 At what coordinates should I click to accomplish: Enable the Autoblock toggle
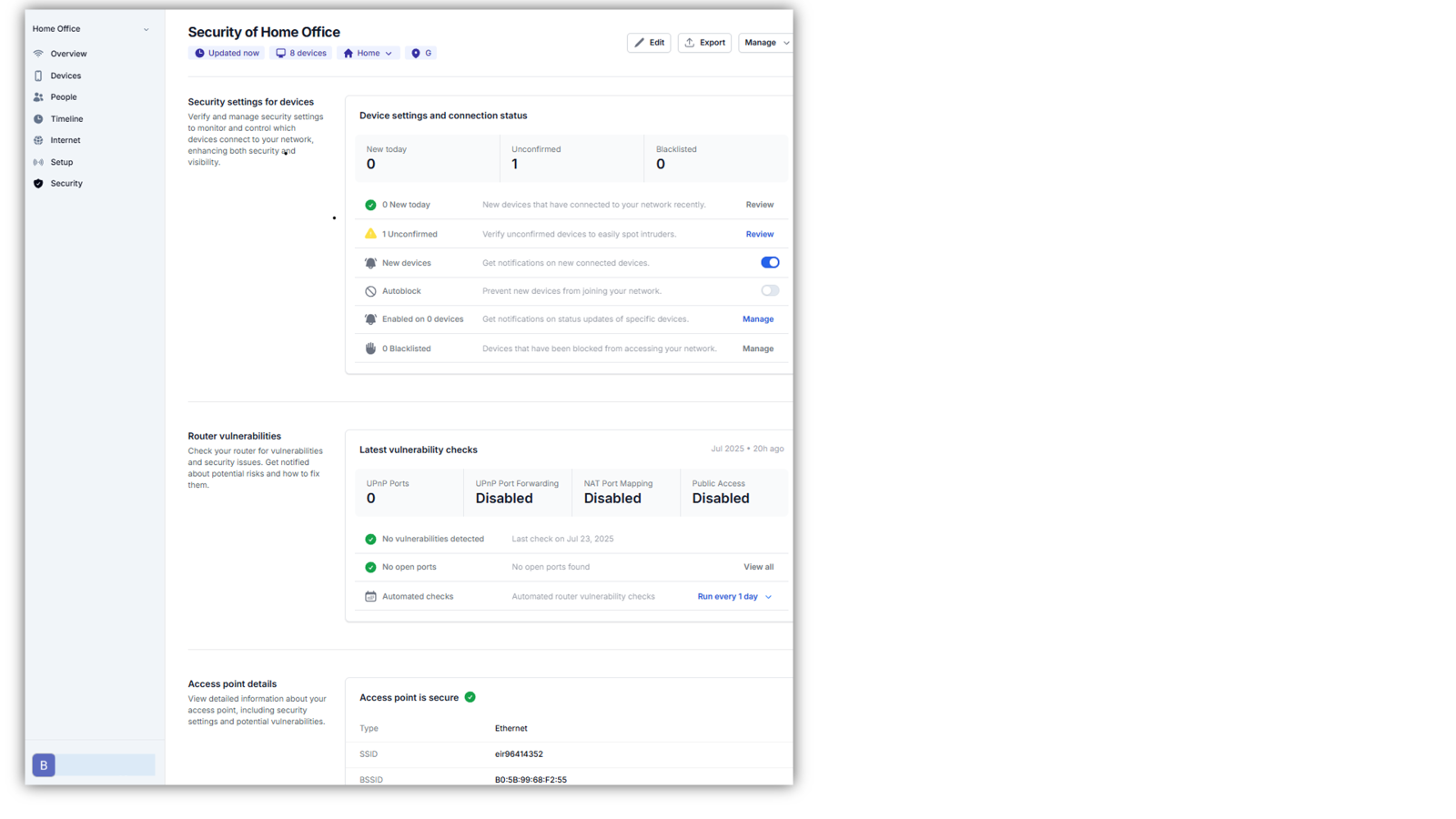pos(770,291)
